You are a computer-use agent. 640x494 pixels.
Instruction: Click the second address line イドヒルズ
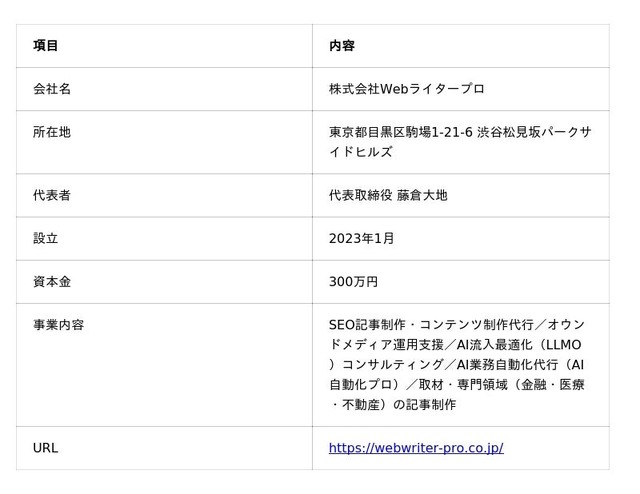pos(361,152)
